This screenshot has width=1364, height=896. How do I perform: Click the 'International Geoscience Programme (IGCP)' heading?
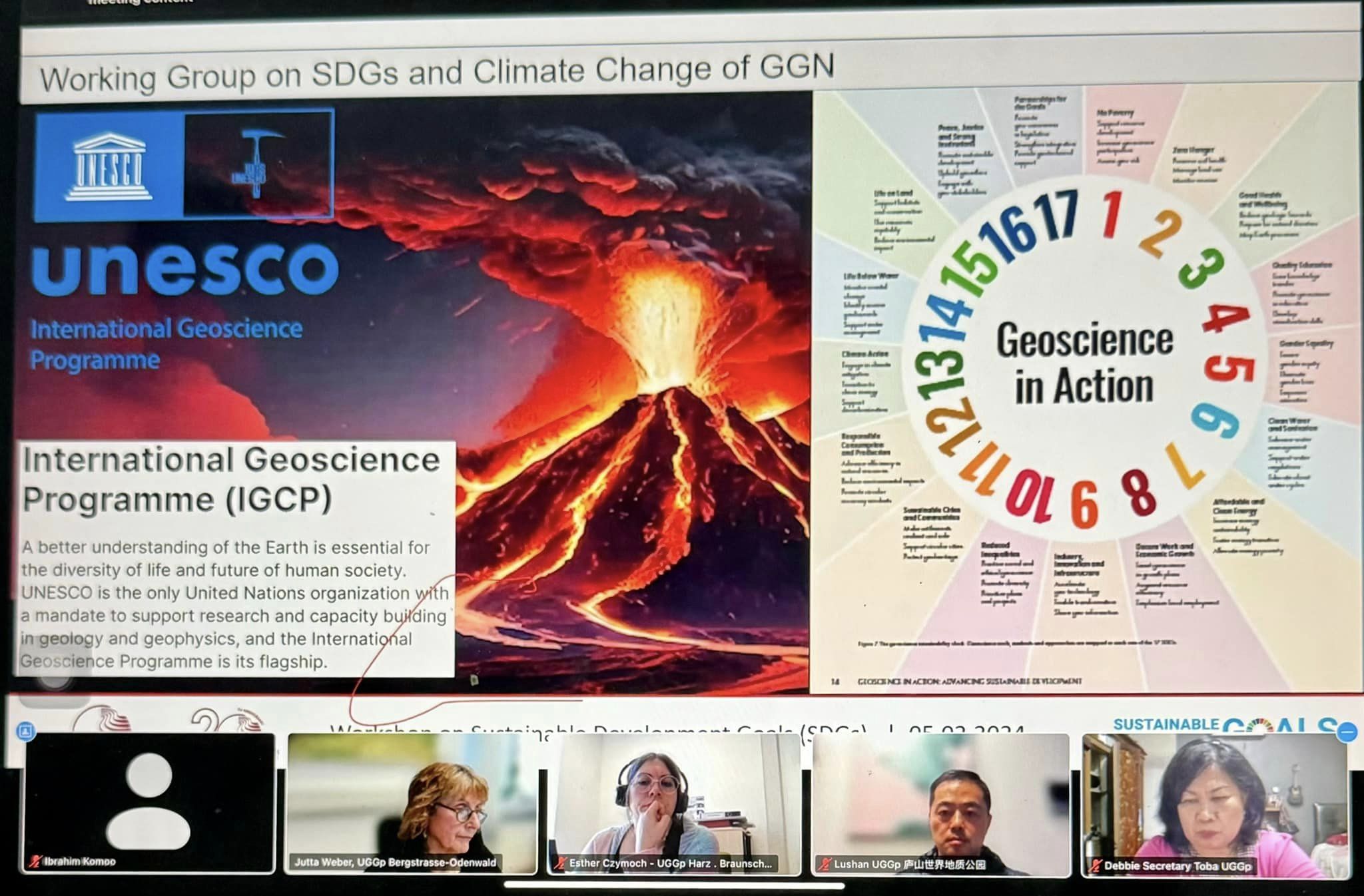coord(230,479)
